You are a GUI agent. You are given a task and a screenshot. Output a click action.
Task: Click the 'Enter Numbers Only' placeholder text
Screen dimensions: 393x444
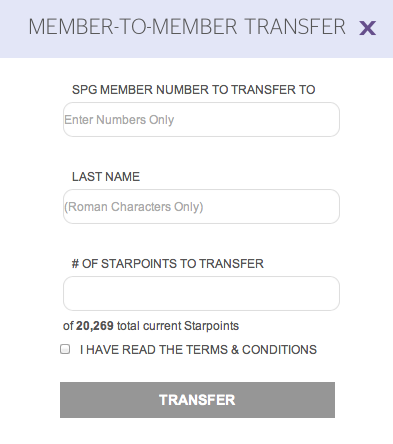tap(119, 120)
